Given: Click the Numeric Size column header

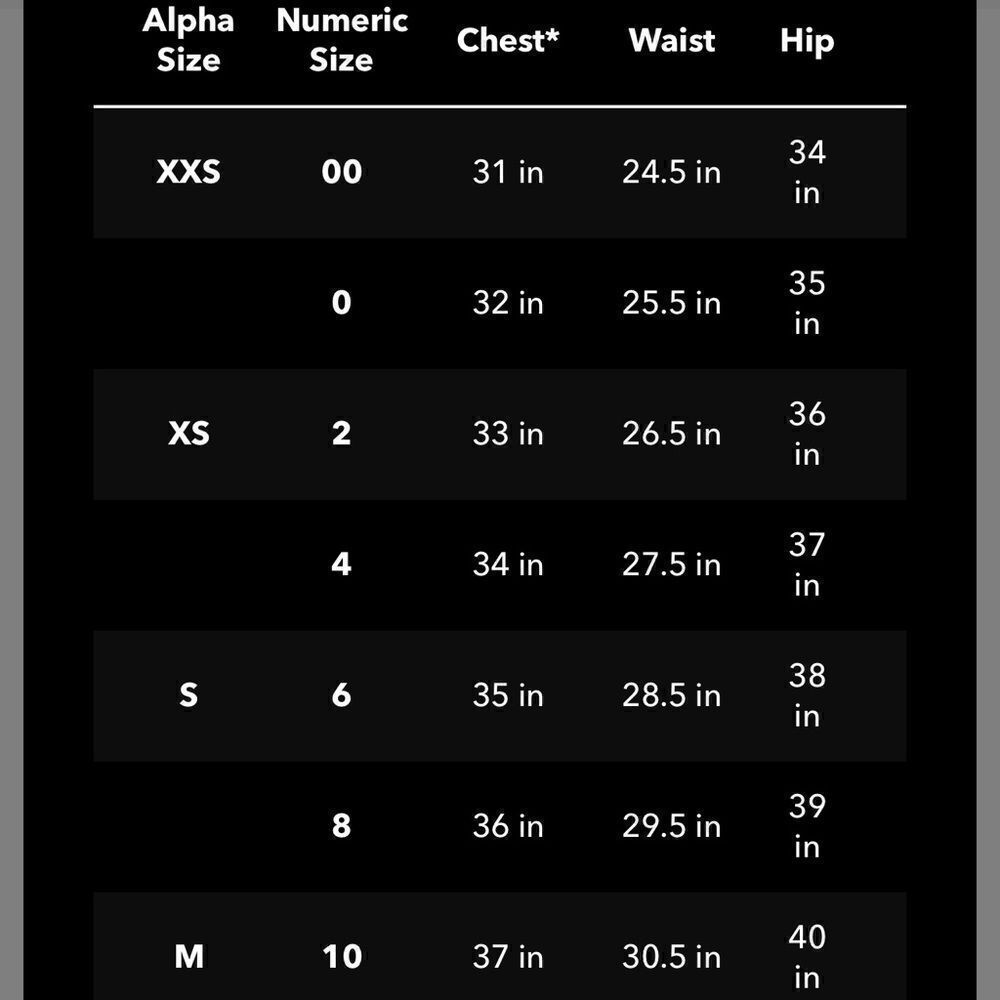Looking at the screenshot, I should coord(342,40).
